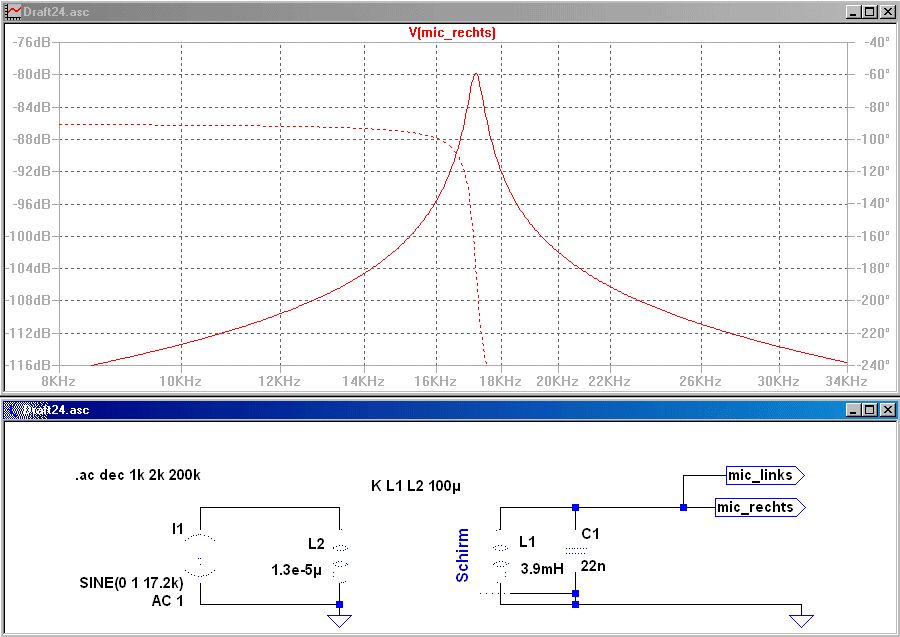The image size is (900, 637).
Task: Click the resonance peak of the magnitude trace
Action: click(x=476, y=74)
